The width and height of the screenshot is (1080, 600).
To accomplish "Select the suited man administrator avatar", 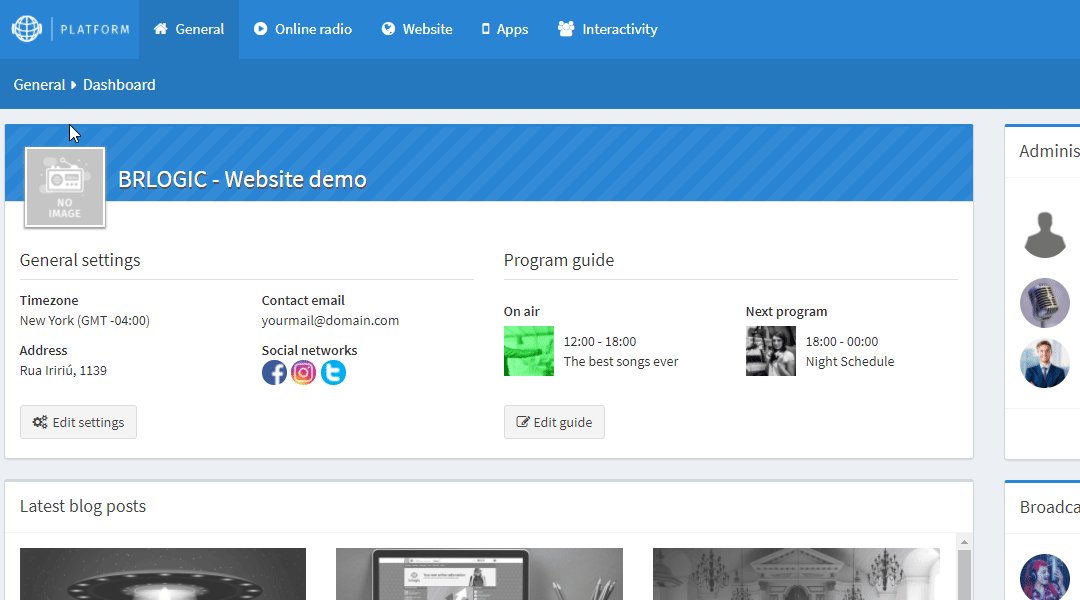I will tap(1045, 363).
